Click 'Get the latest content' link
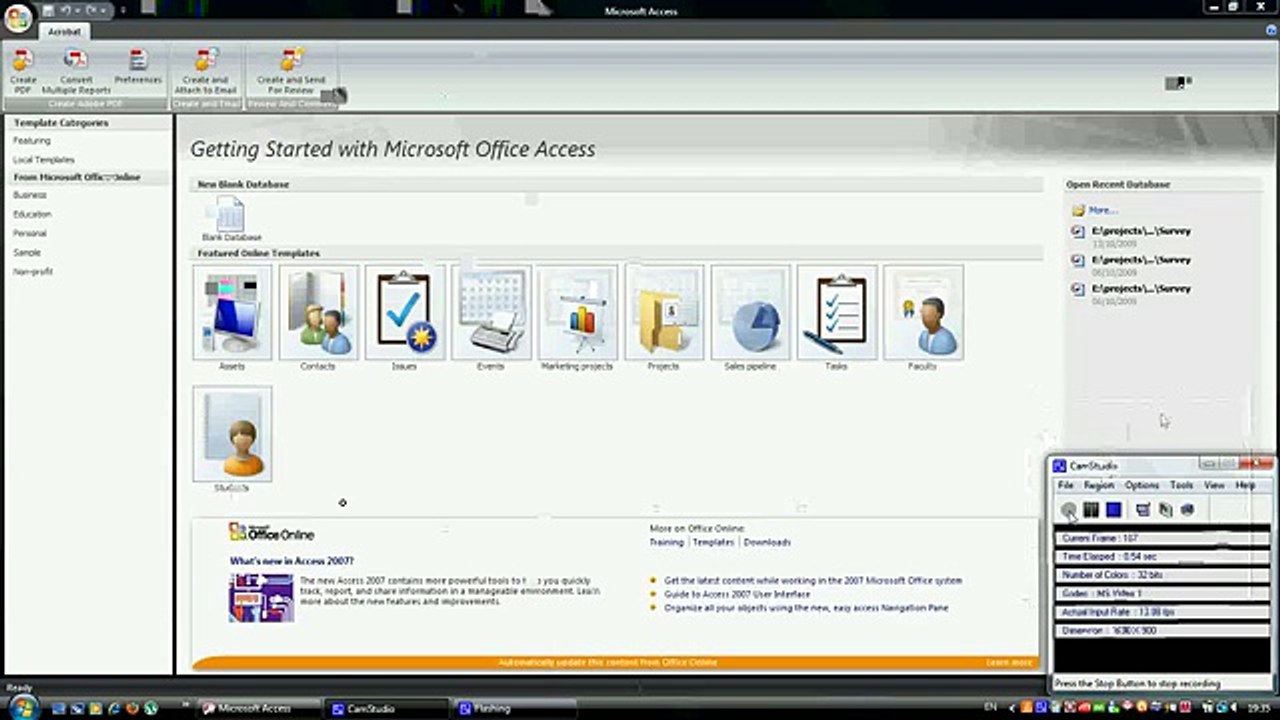 tap(813, 580)
